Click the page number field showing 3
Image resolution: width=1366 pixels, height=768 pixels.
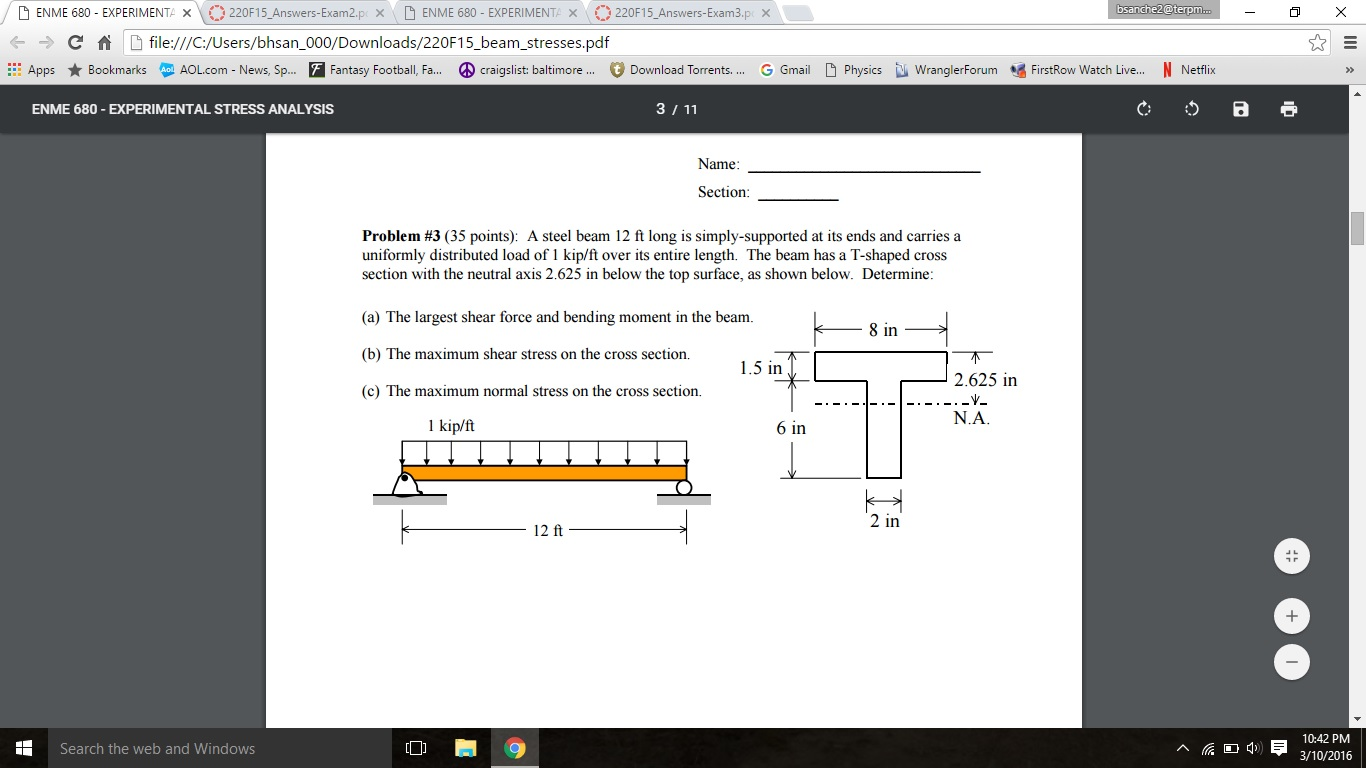pos(661,109)
